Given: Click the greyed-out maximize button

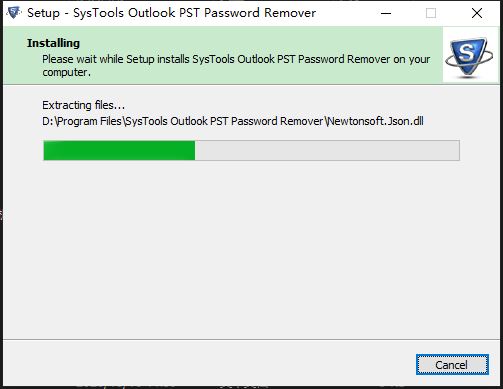Looking at the screenshot, I should [431, 13].
